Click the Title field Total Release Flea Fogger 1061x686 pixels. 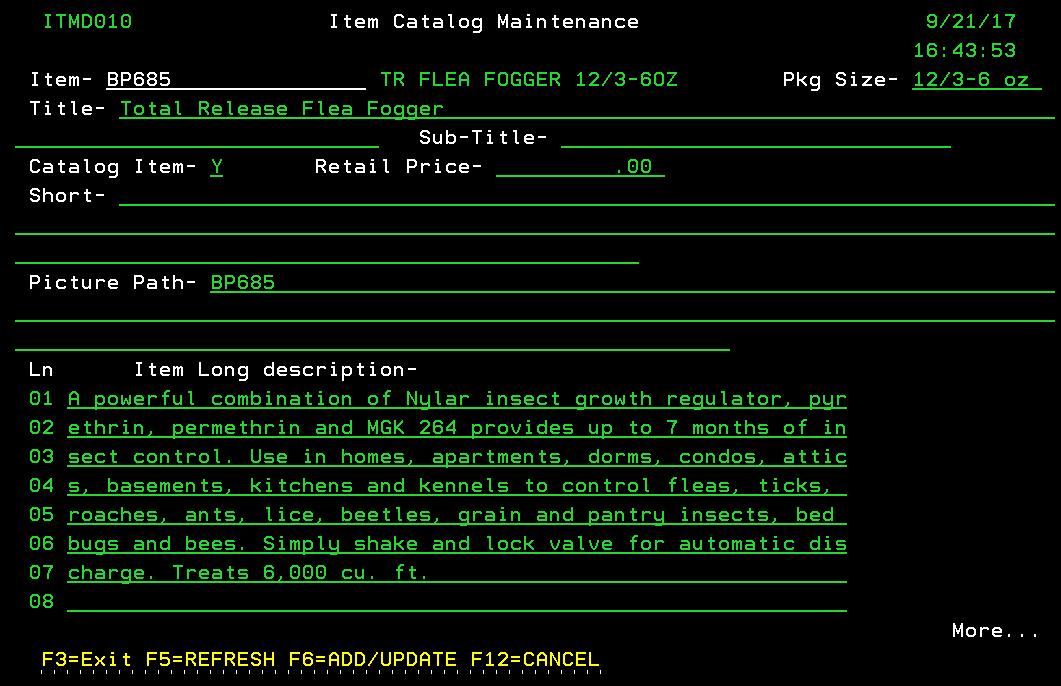click(x=585, y=109)
